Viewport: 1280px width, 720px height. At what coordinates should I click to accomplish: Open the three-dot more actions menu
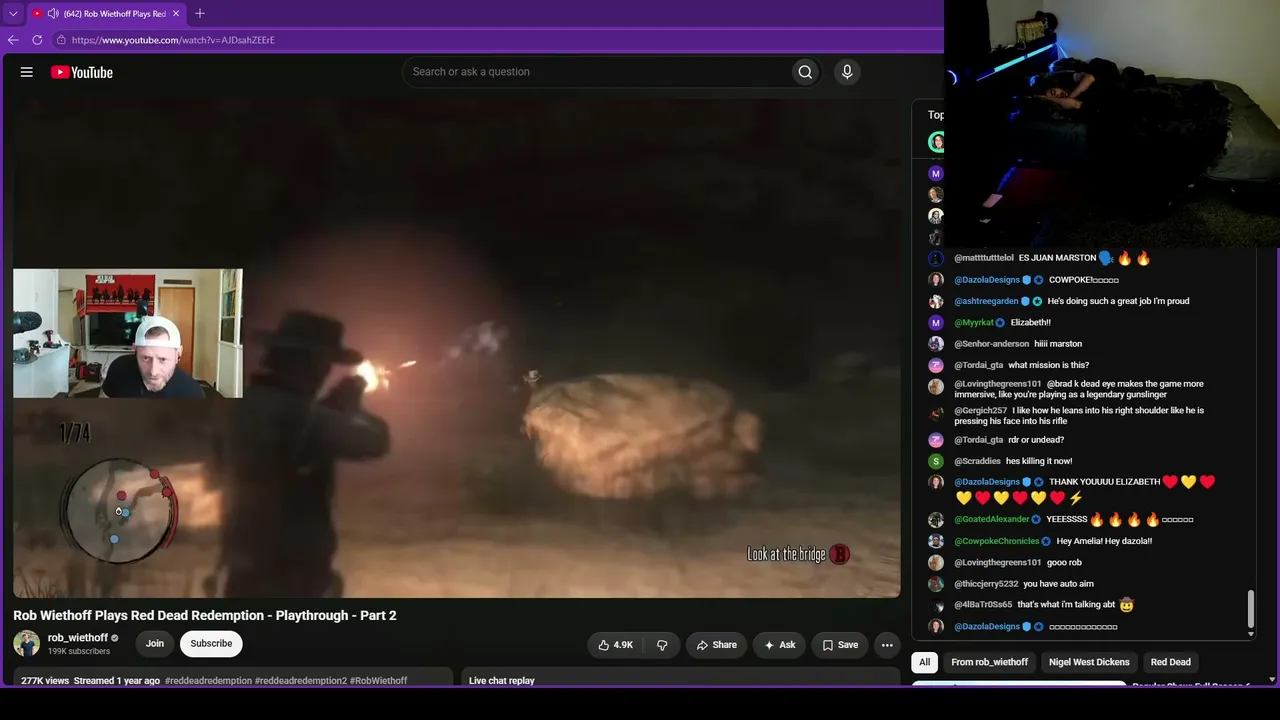click(887, 645)
